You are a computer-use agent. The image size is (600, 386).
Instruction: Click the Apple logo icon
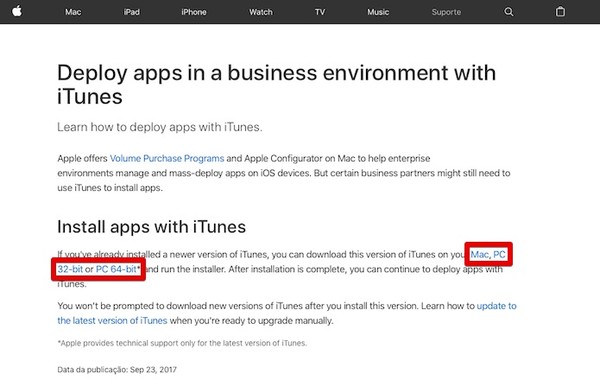point(17,11)
